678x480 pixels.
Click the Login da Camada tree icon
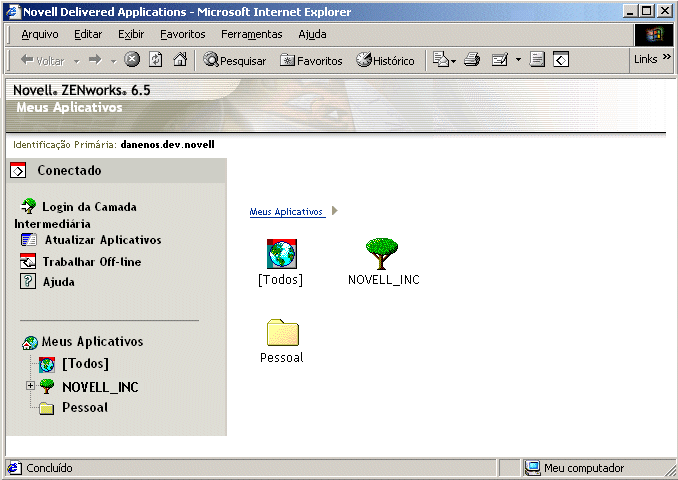click(29, 206)
